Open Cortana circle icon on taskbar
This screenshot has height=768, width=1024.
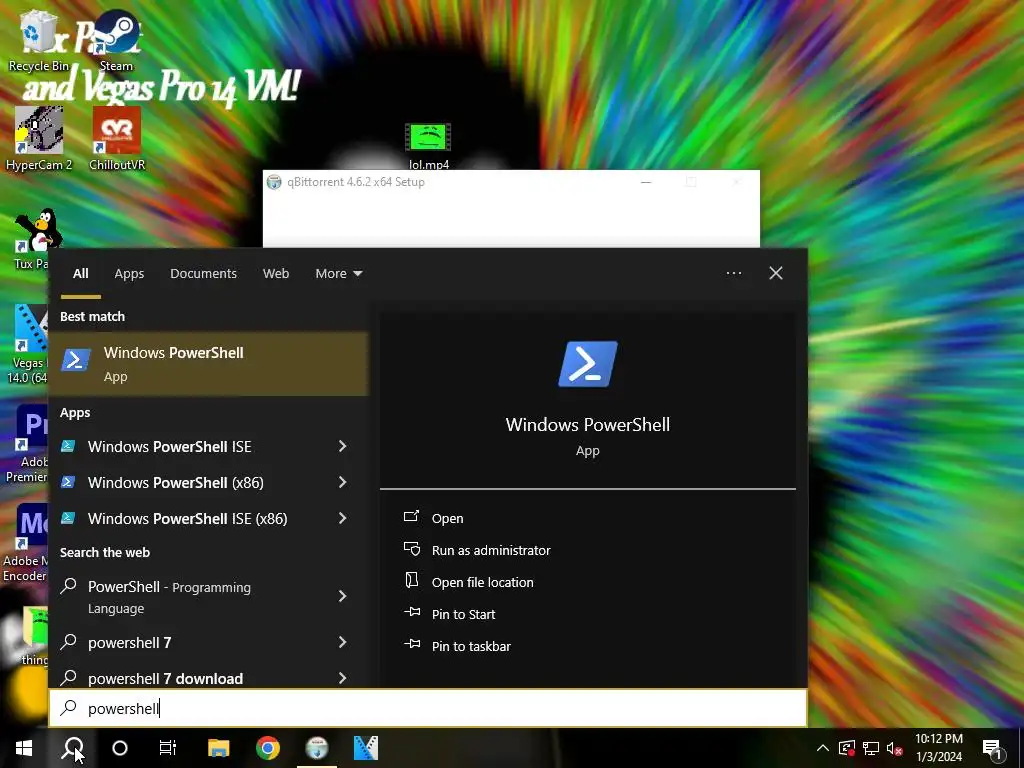120,748
